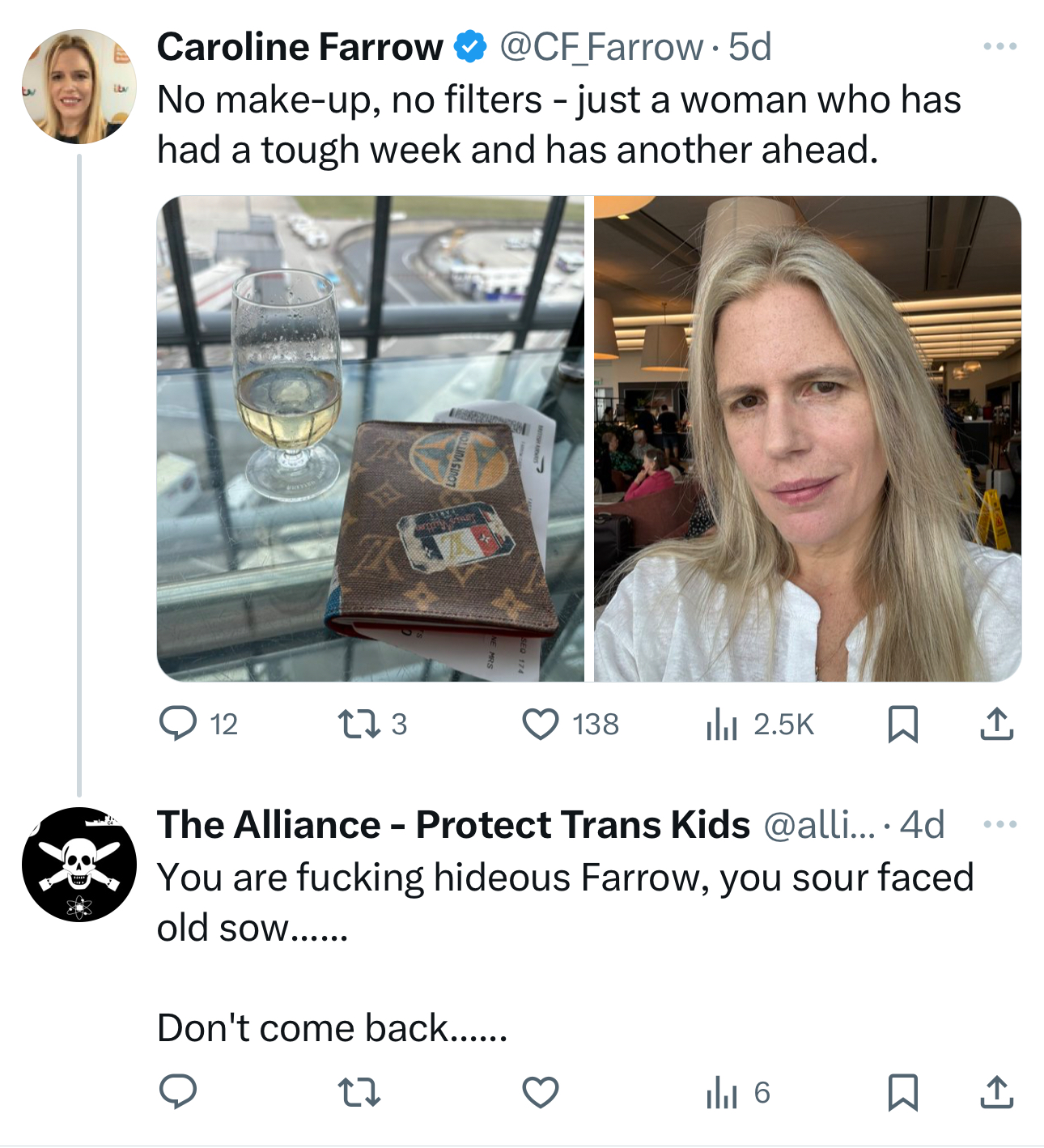Retweet Caroline Farrow's post

point(359,724)
